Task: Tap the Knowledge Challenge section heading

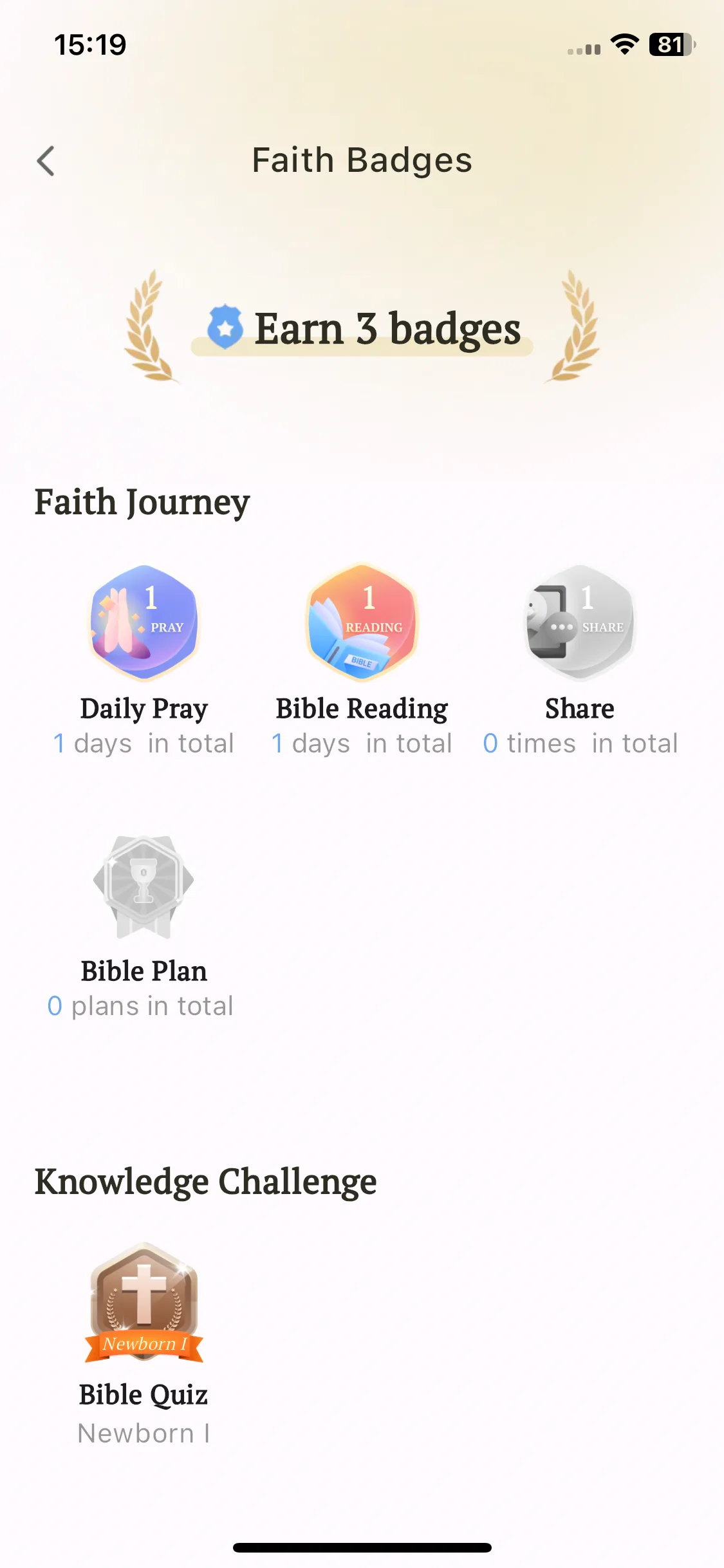Action: pyautogui.click(x=205, y=1182)
